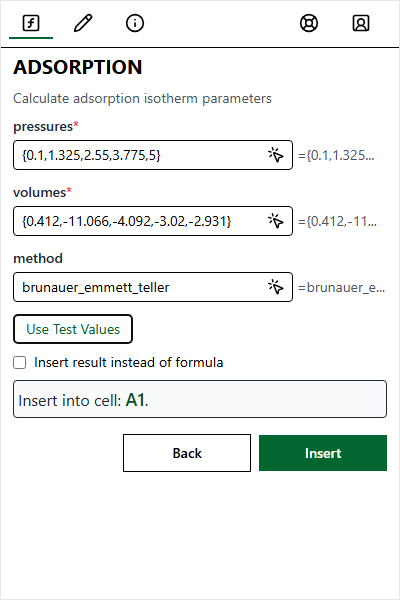The image size is (400, 600).
Task: Click the lifebuoy help icon
Action: tap(309, 23)
